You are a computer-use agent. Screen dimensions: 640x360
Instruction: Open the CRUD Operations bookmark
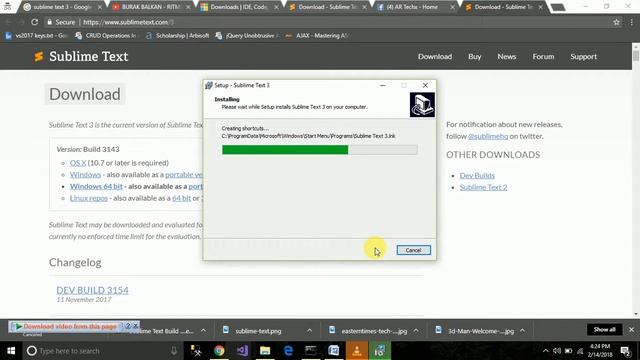coord(105,36)
